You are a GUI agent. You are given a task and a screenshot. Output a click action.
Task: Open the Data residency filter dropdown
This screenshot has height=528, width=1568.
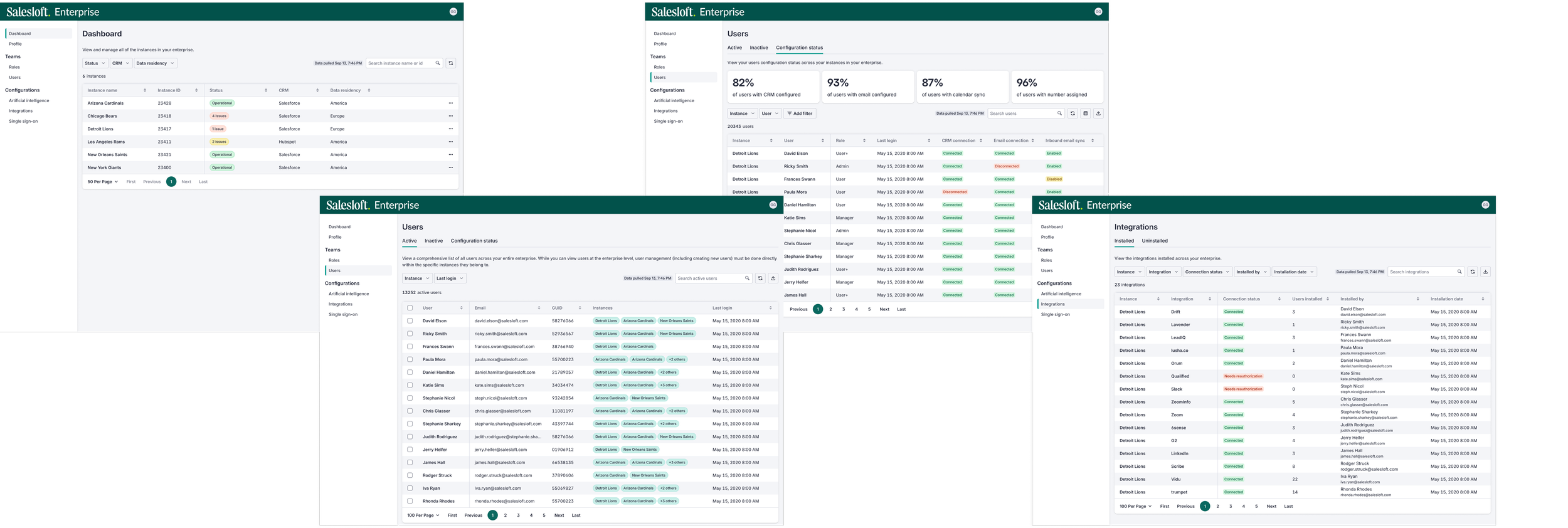[x=156, y=63]
